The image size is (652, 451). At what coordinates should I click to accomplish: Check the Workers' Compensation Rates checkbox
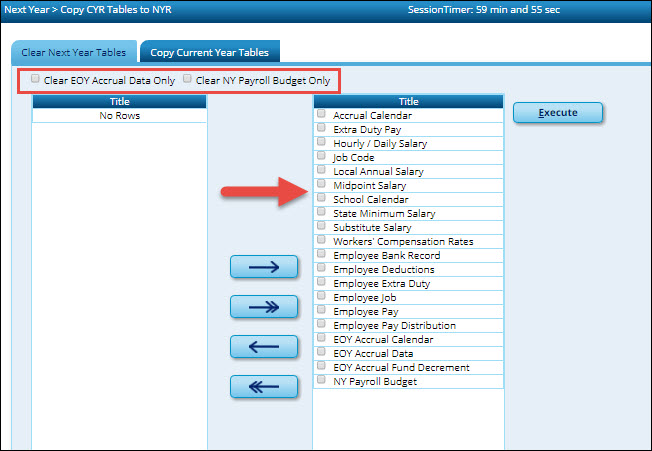[x=322, y=240]
